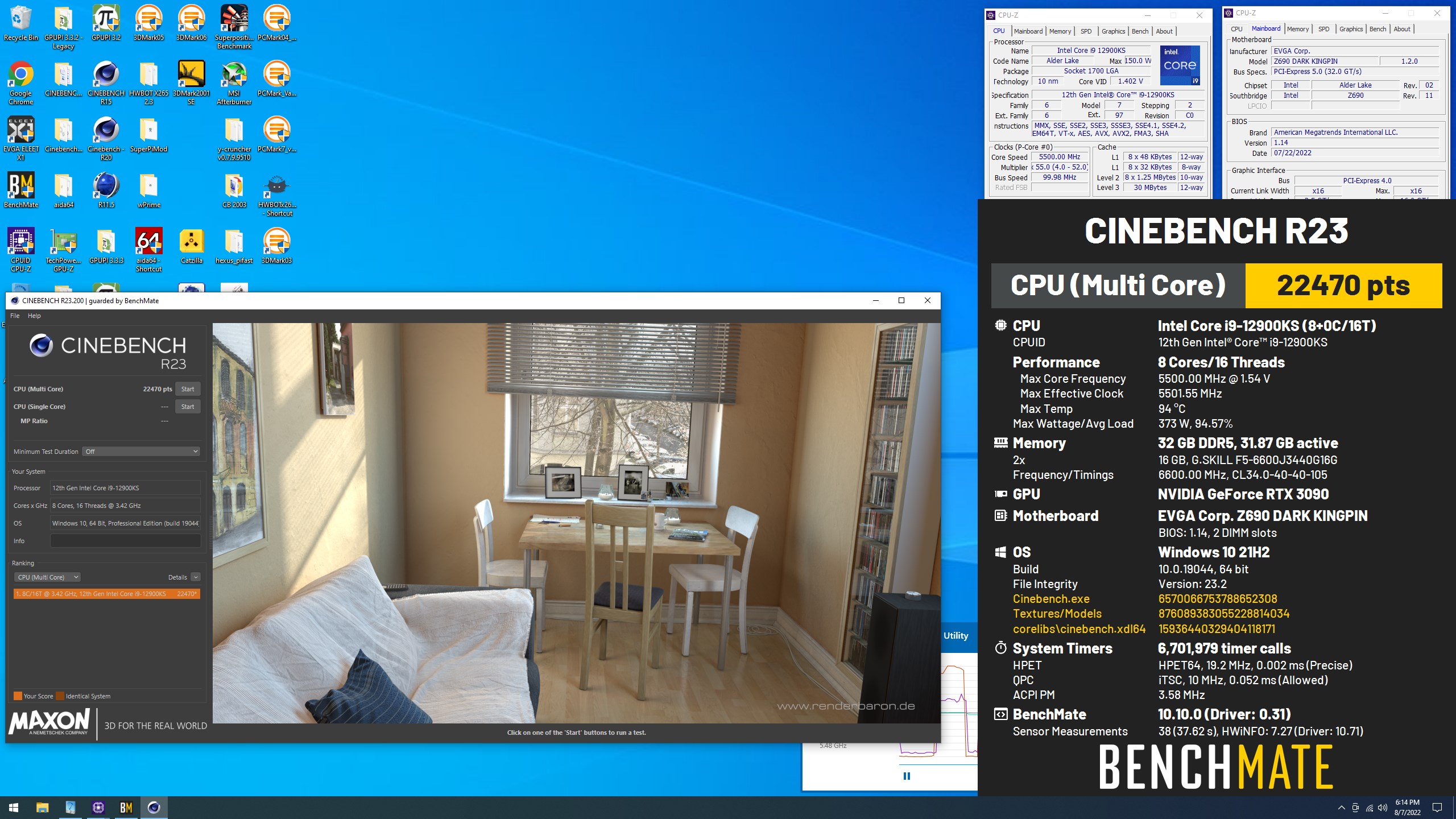Open SPD tab in right CPU-Z window
The height and width of the screenshot is (819, 1456).
[x=1323, y=29]
